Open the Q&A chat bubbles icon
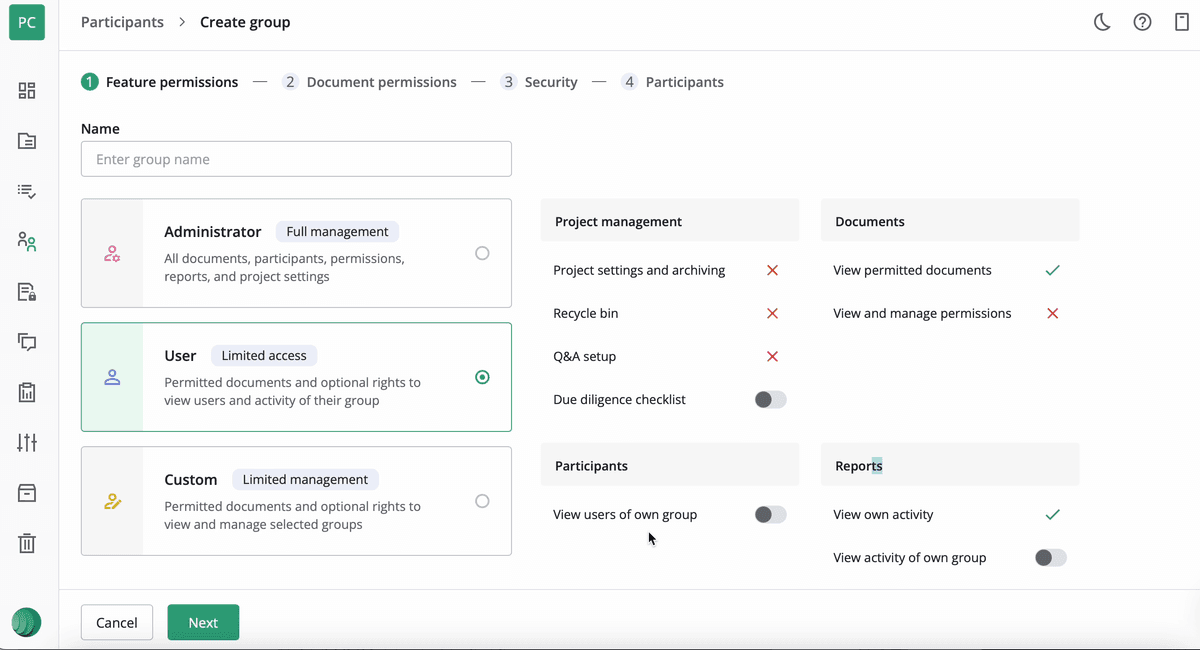This screenshot has height=650, width=1200. [x=27, y=342]
